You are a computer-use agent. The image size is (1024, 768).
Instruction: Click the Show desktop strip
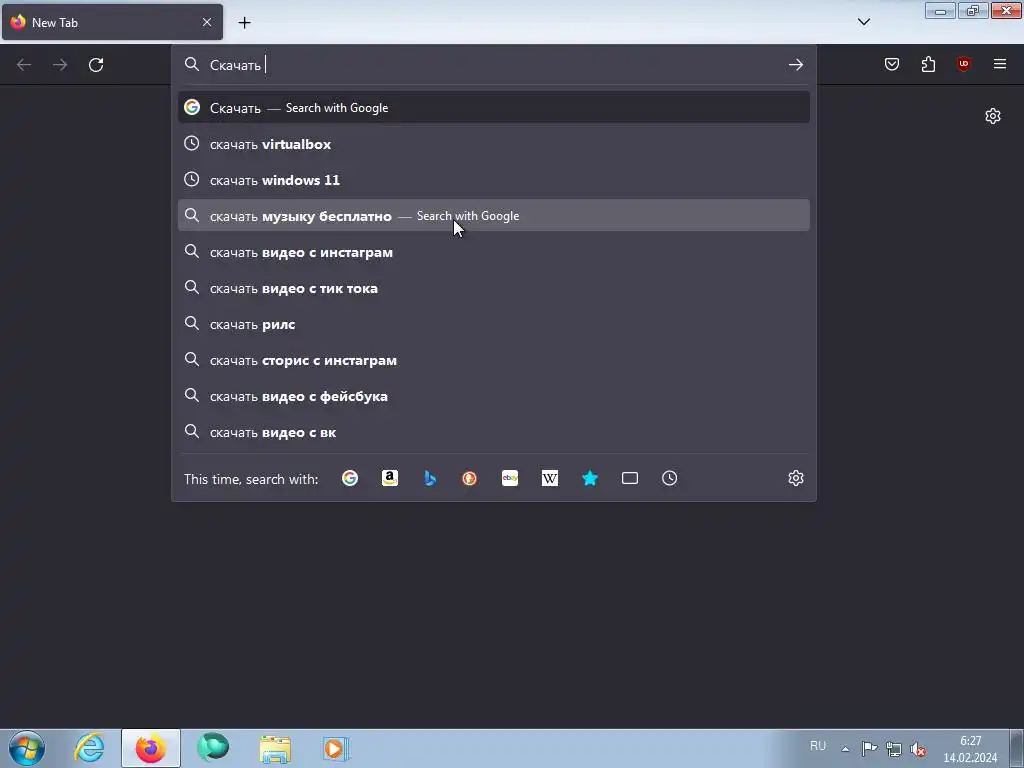point(1017,748)
